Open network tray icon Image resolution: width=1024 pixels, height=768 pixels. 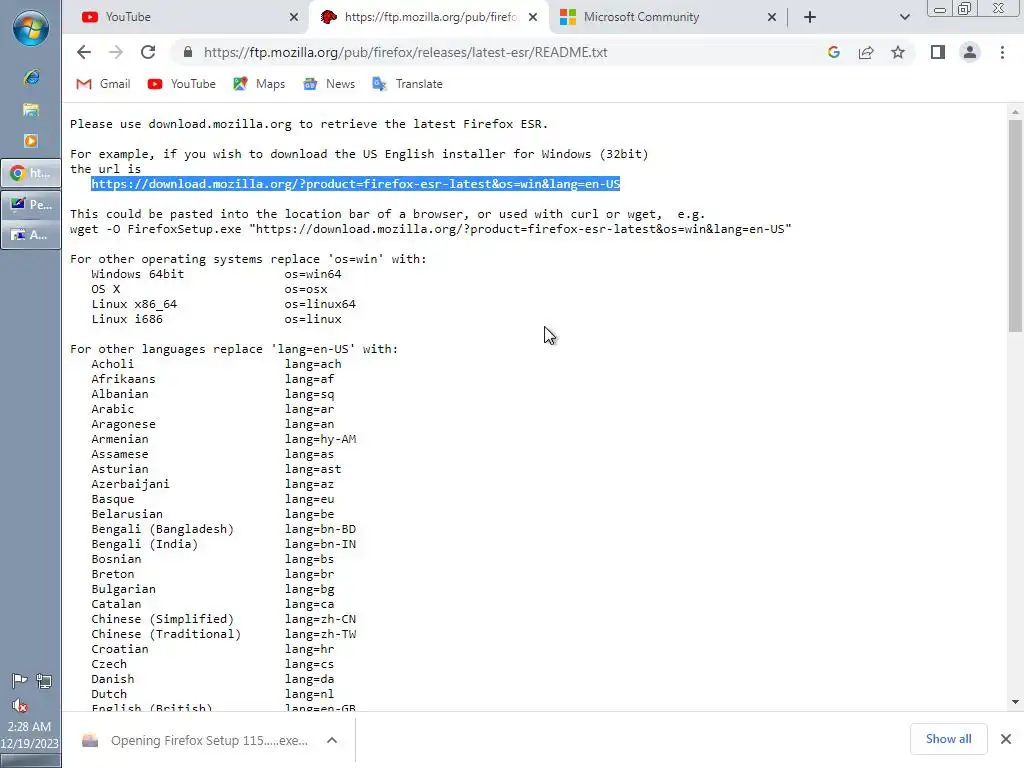tap(44, 681)
